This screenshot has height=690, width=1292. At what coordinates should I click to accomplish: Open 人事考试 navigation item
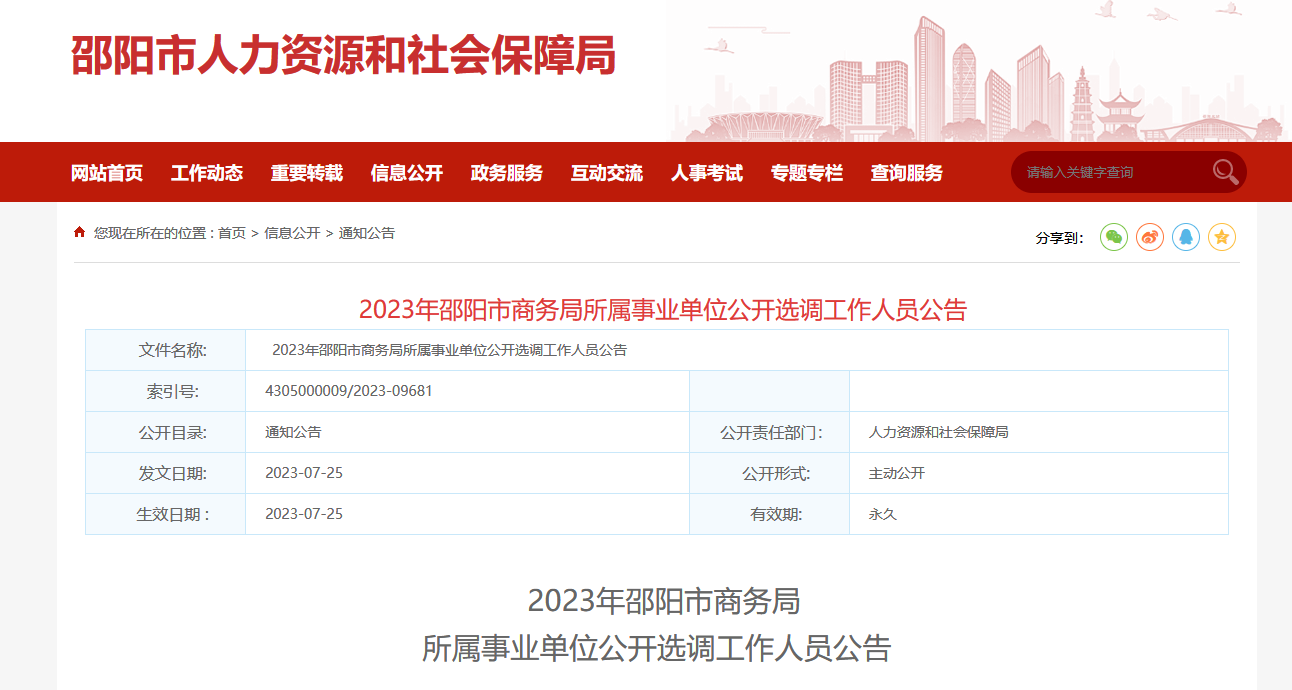pyautogui.click(x=707, y=173)
